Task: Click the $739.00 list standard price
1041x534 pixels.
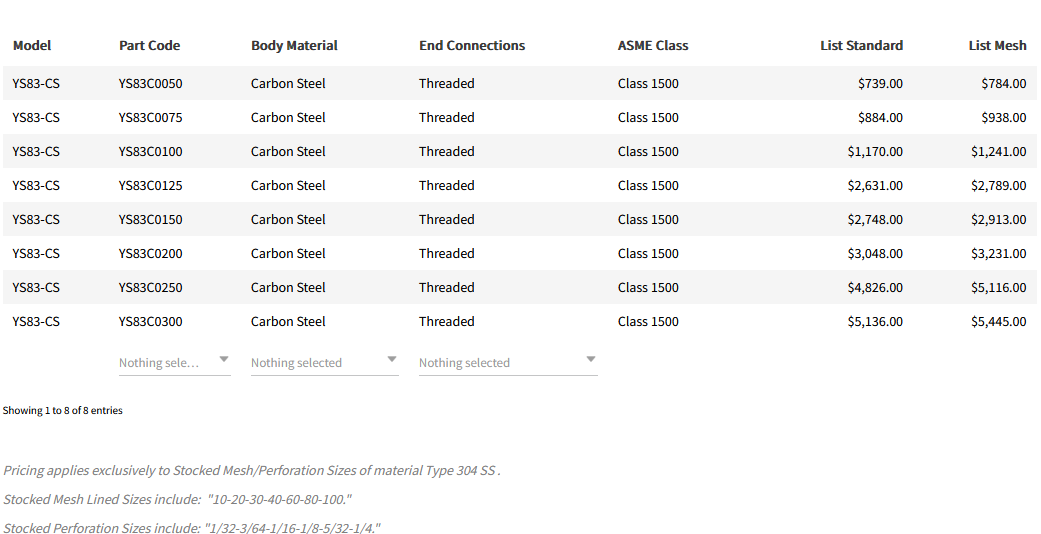Action: 880,83
